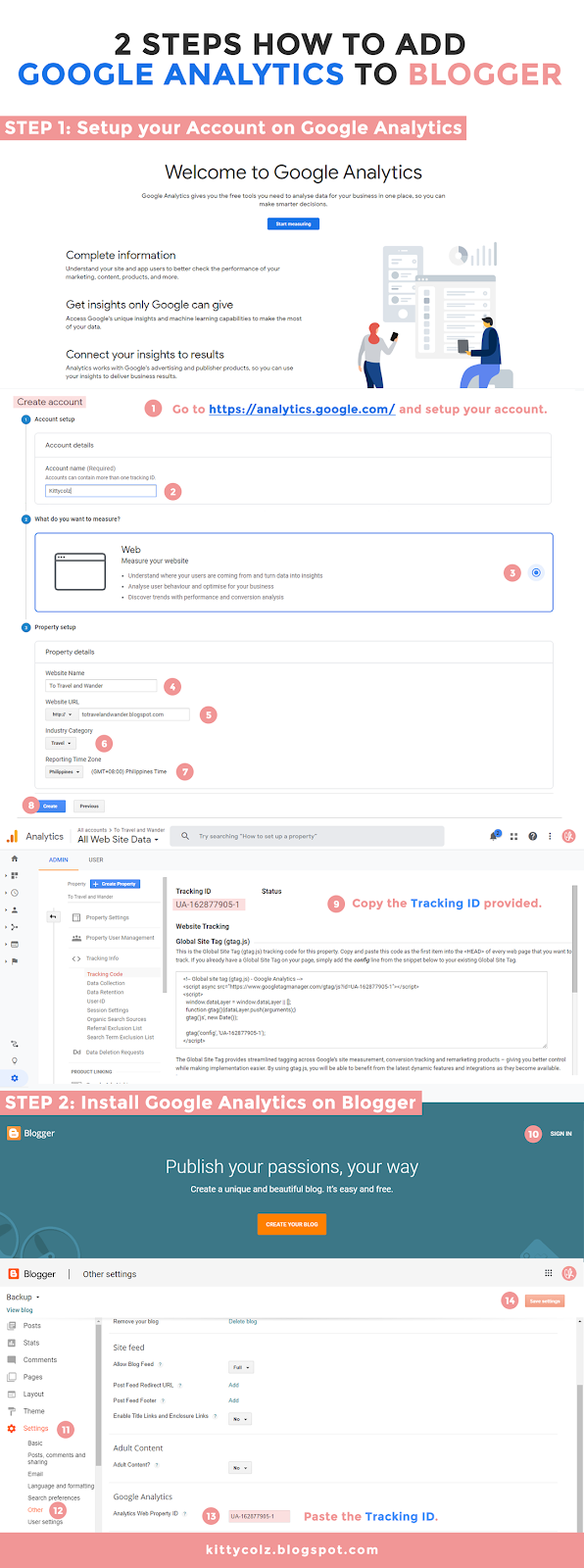The height and width of the screenshot is (1568, 584).
Task: Edit the Website URL field
Action: [135, 714]
